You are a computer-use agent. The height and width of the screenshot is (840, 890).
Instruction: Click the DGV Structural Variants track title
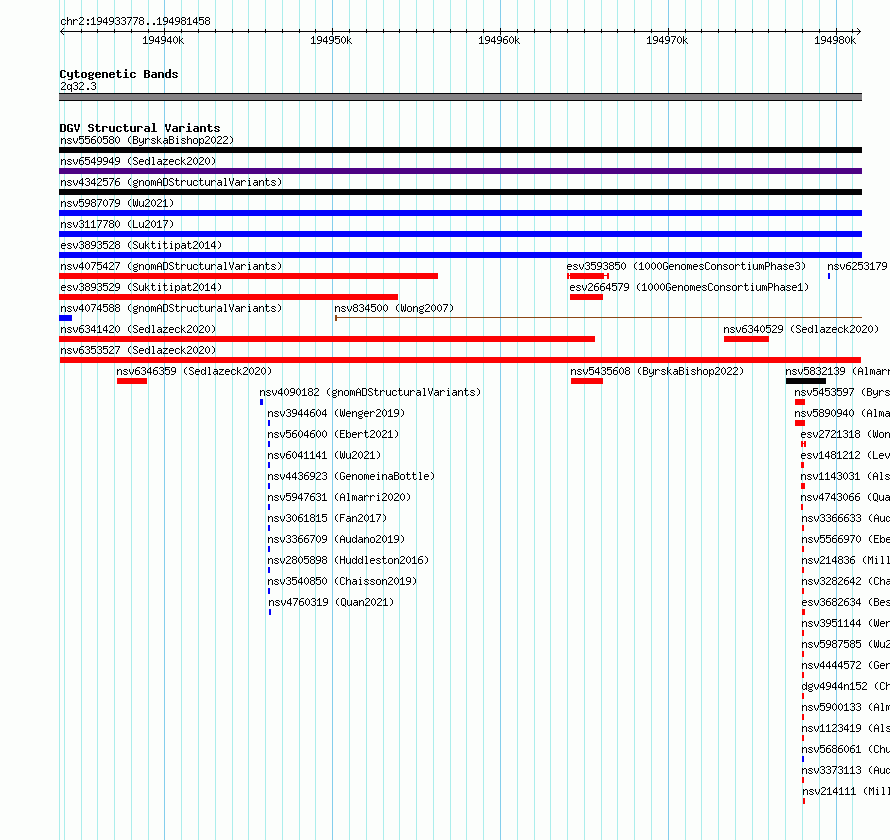[140, 128]
